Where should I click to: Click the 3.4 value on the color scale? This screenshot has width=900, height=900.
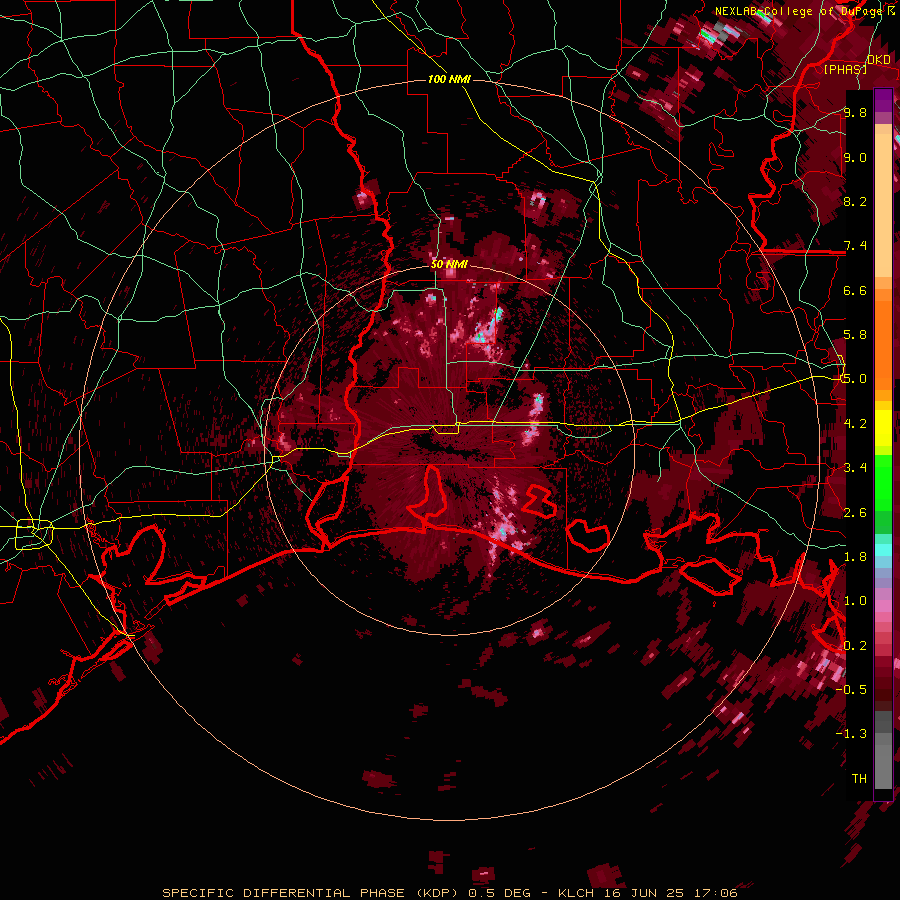coord(855,467)
